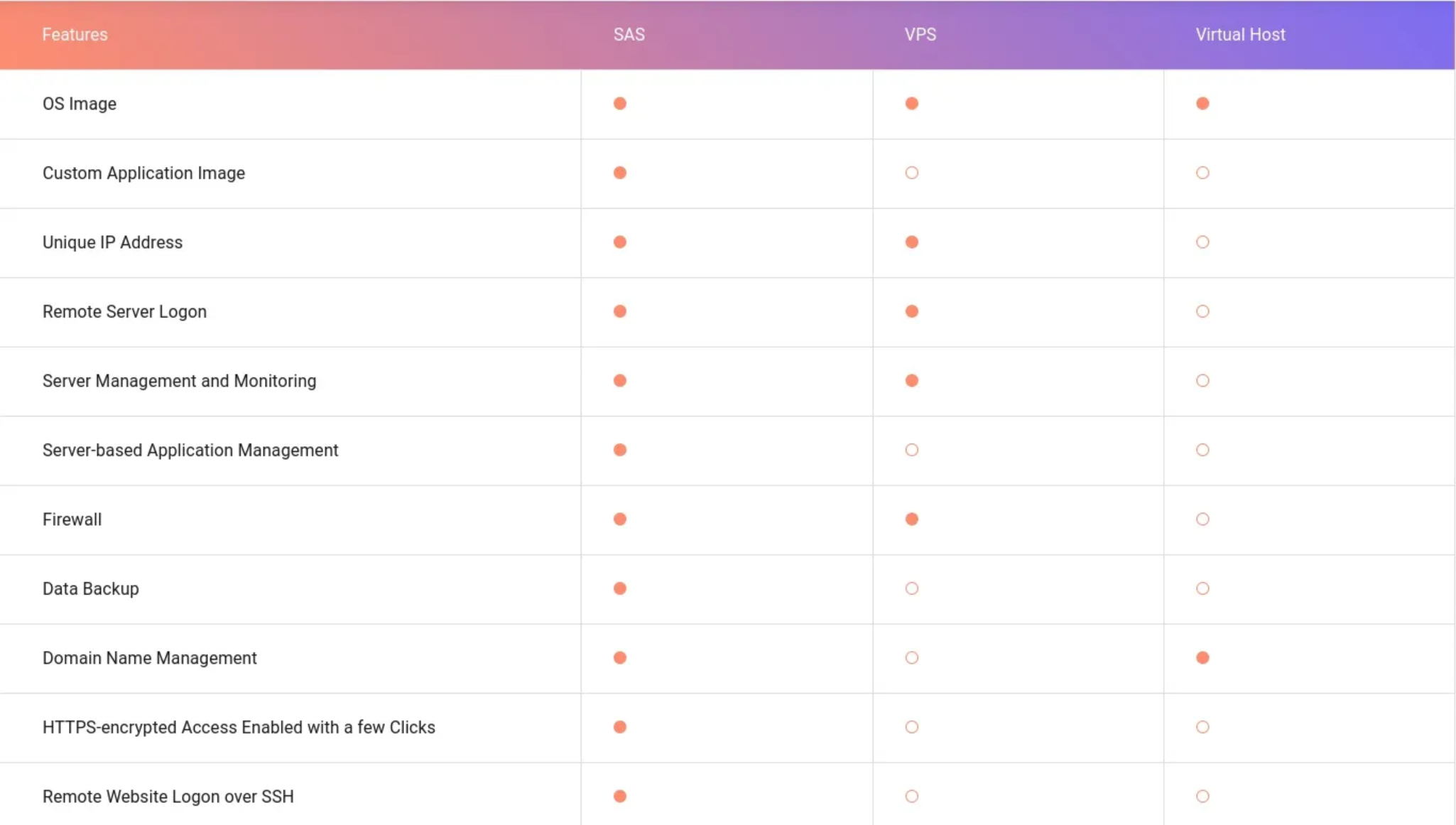The image size is (1456, 825).
Task: Click the filled SAS dot for Data Backup
Action: pos(620,588)
